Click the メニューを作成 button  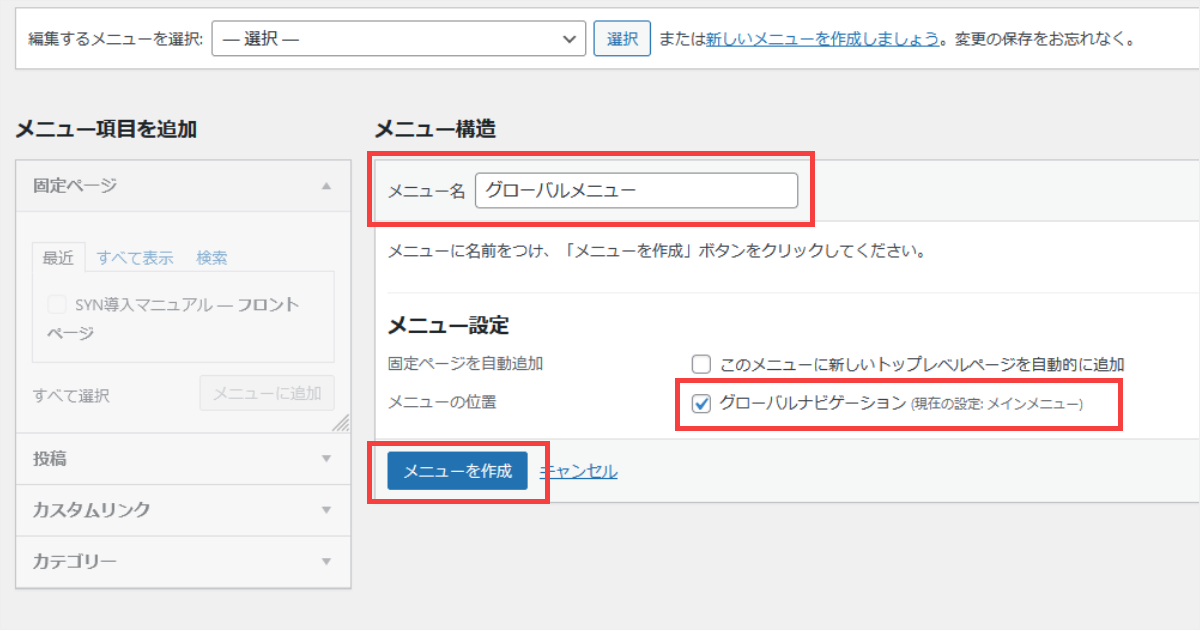click(x=457, y=471)
